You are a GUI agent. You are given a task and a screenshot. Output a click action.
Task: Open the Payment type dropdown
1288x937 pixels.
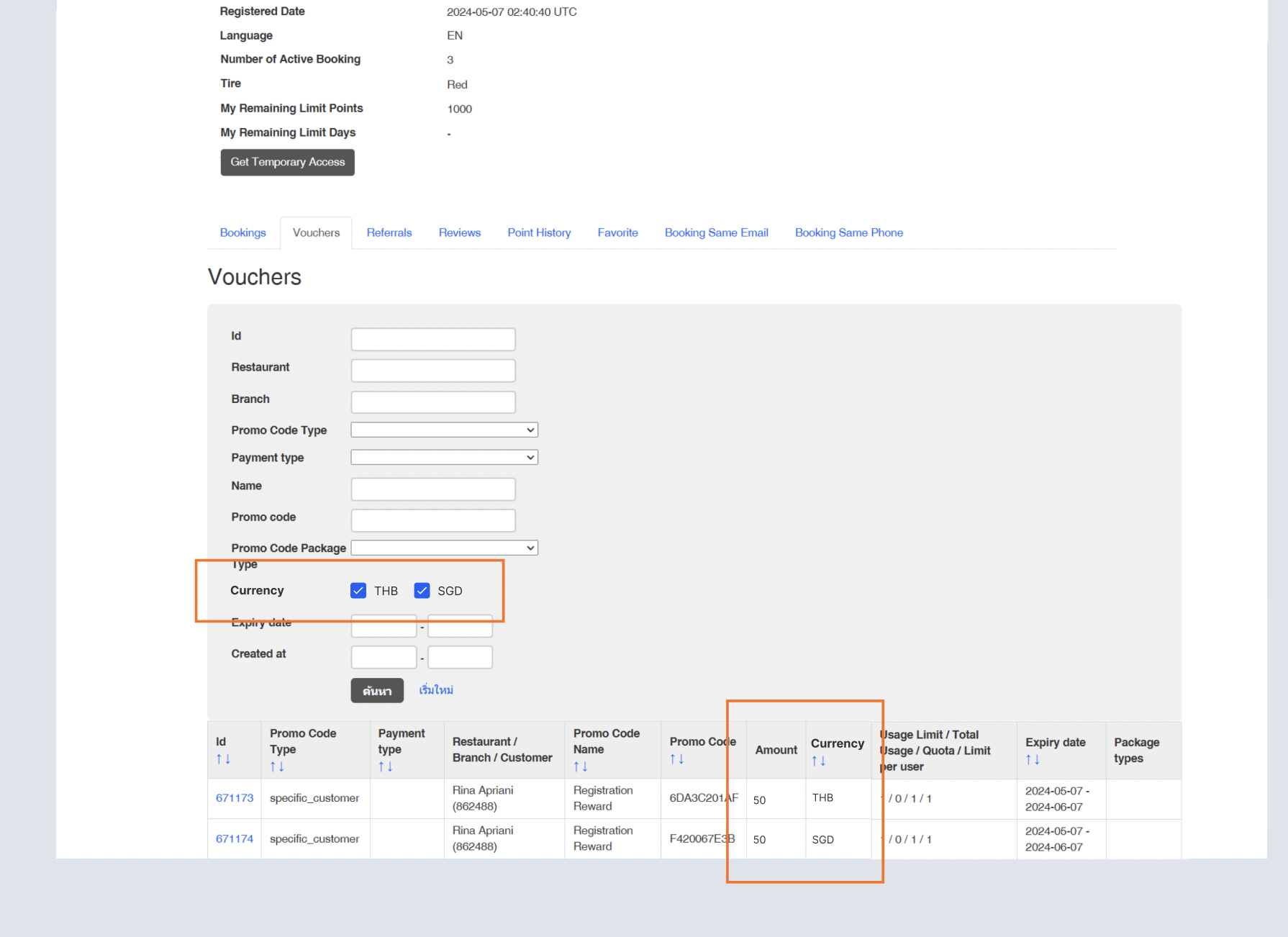pyautogui.click(x=444, y=458)
